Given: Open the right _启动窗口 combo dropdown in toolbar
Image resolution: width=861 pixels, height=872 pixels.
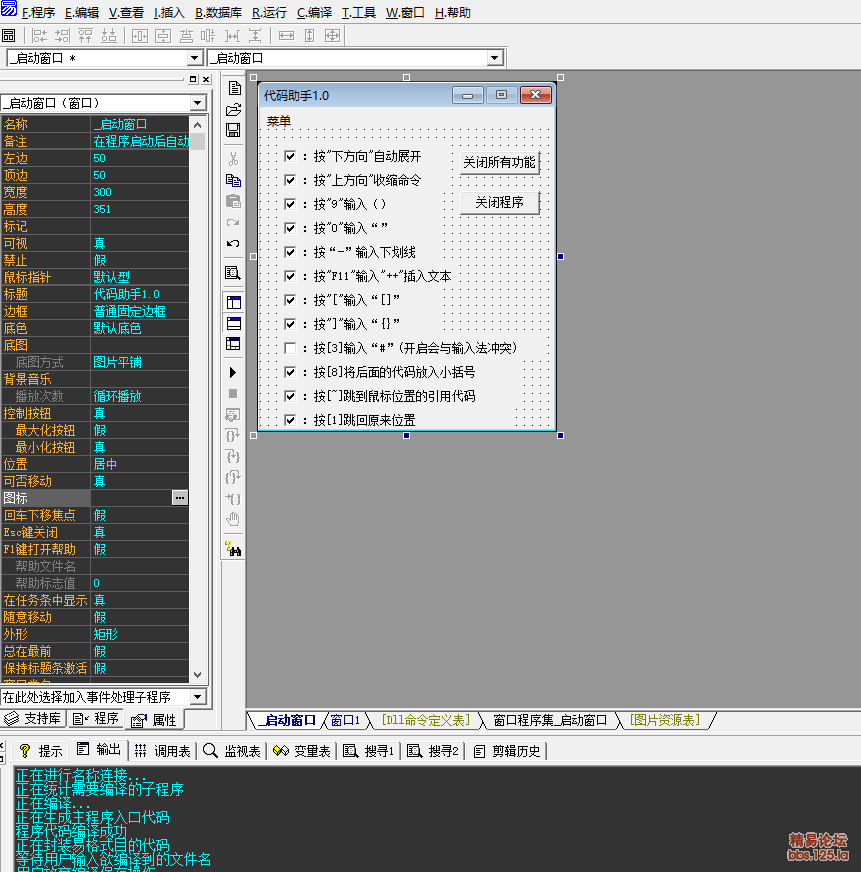Looking at the screenshot, I should click(x=494, y=58).
